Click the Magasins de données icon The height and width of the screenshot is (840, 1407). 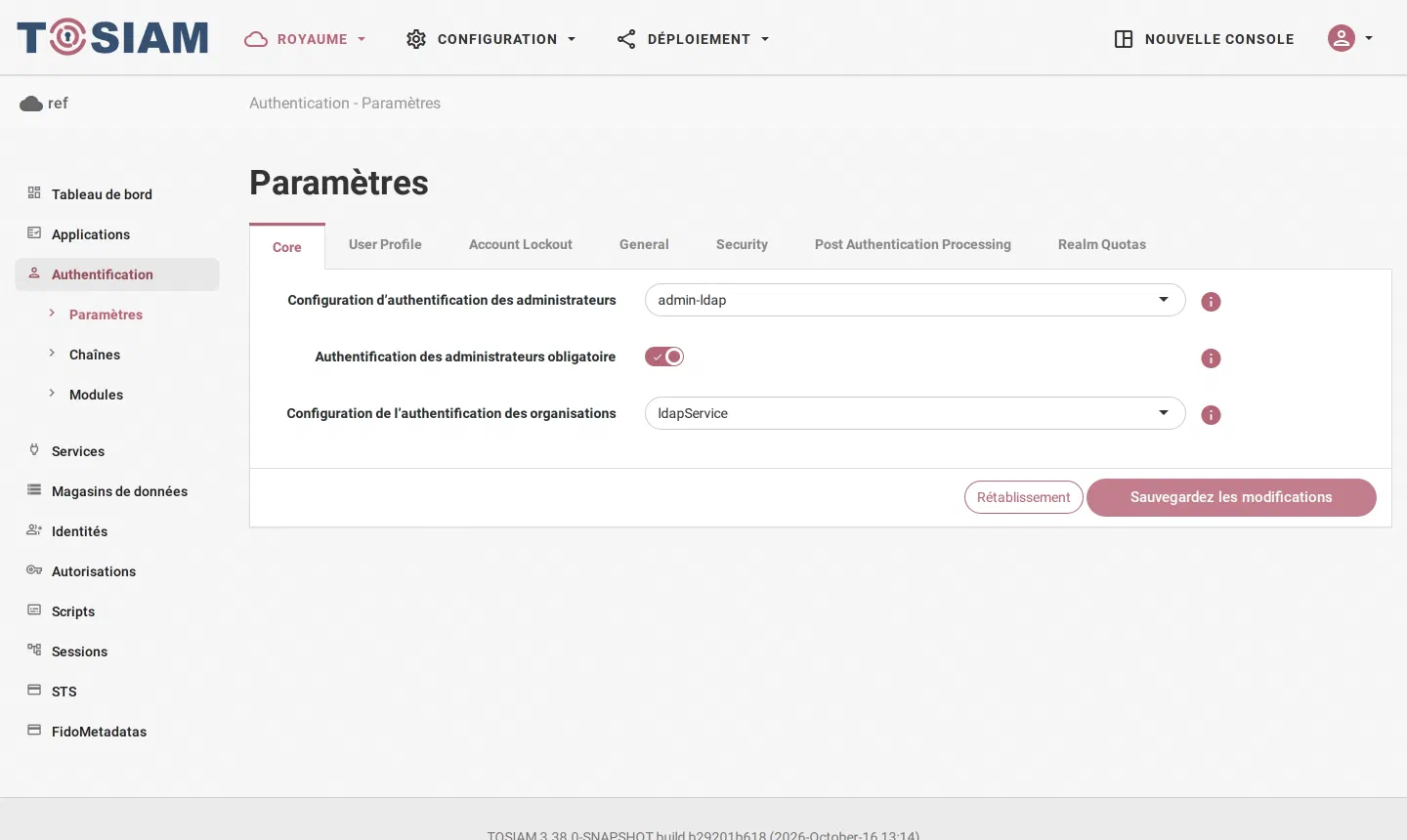point(34,490)
